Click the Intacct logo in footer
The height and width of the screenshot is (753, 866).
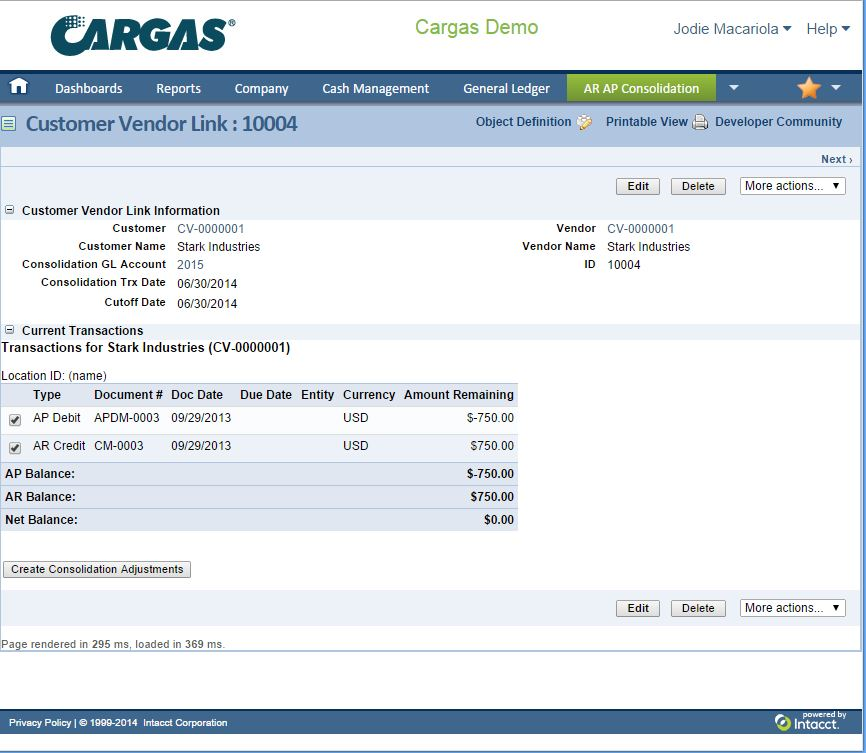pos(808,721)
